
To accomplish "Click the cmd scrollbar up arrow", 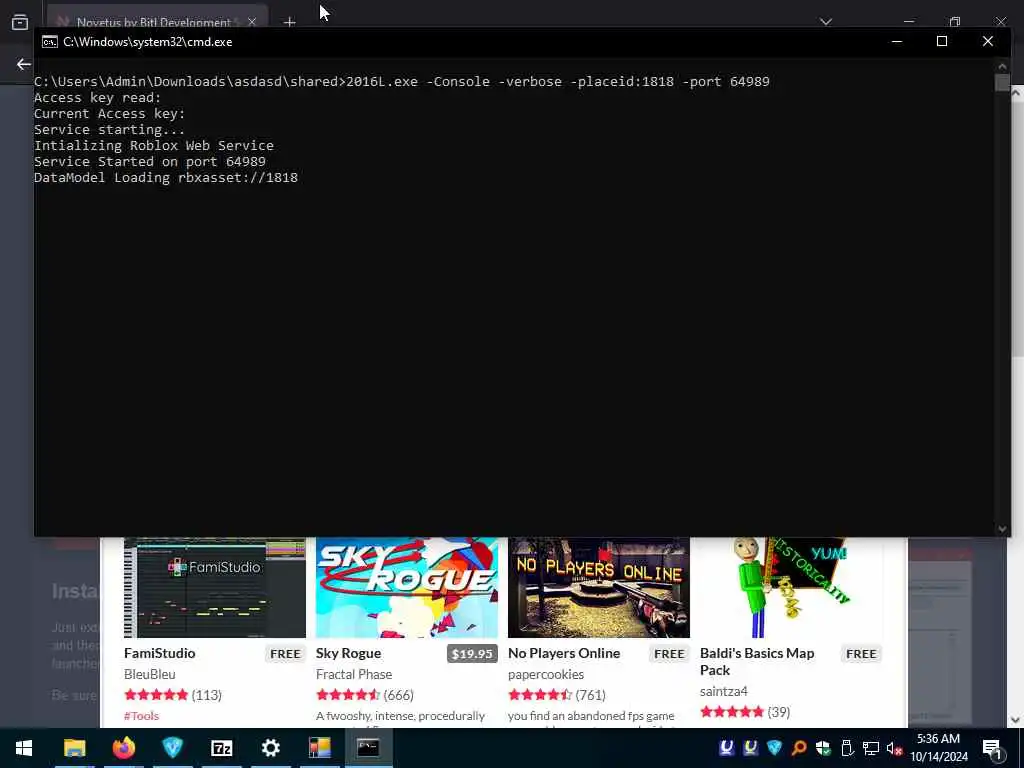I will point(1002,66).
